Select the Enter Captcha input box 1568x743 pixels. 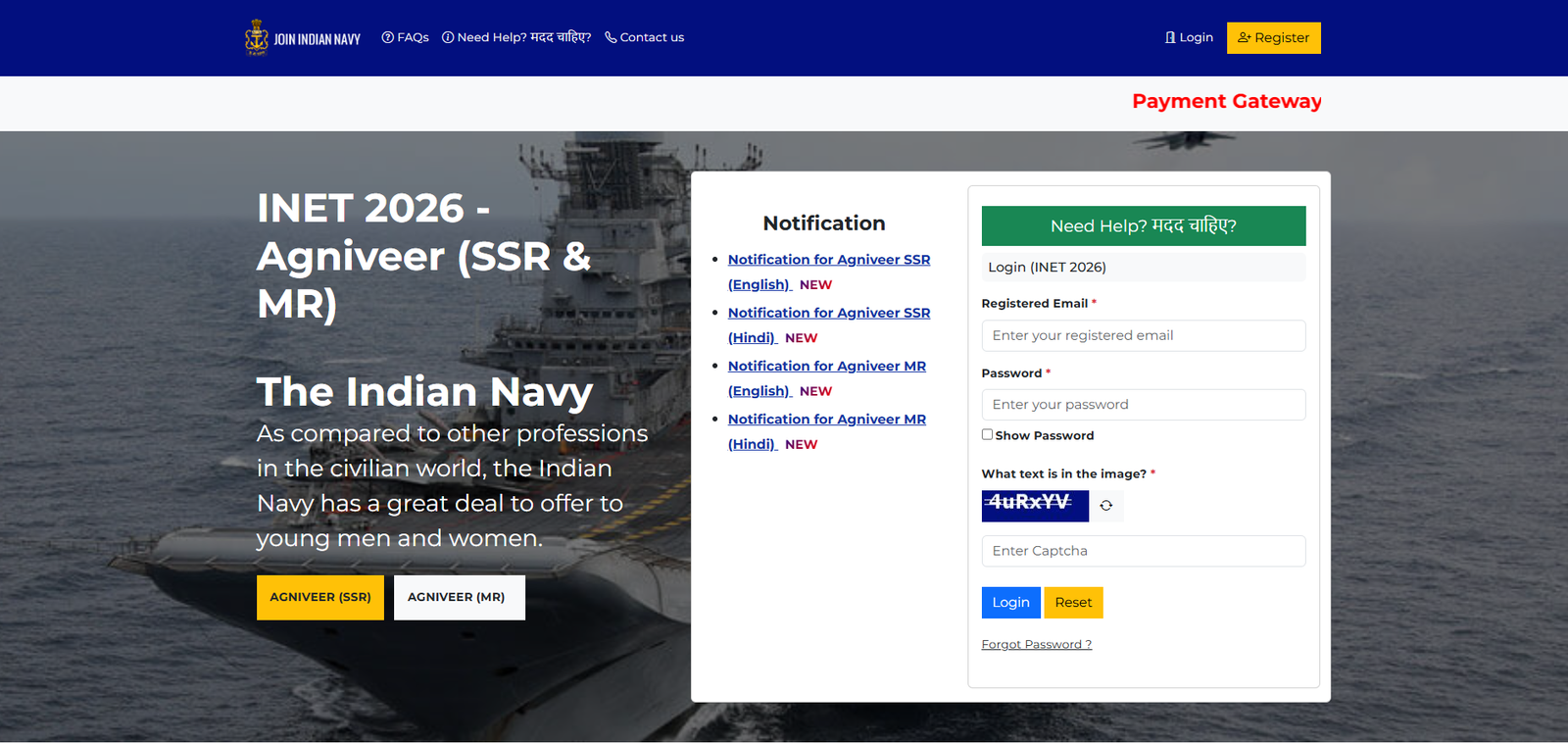[x=1144, y=551]
